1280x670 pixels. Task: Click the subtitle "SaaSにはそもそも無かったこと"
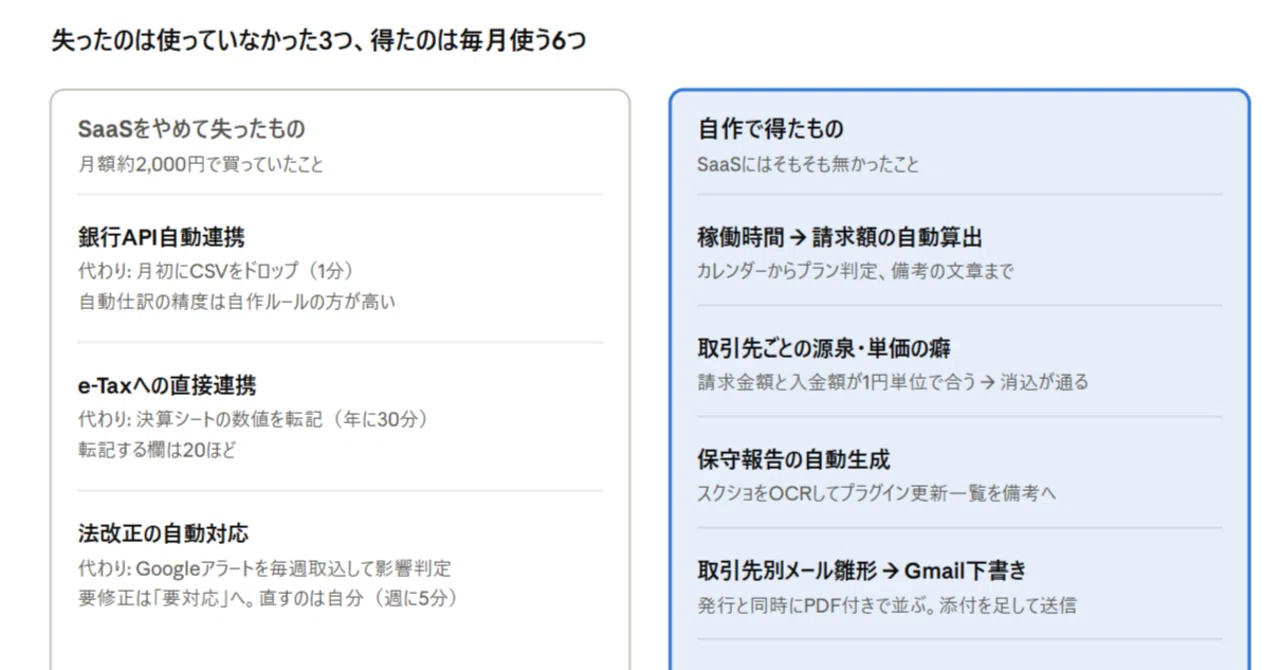[808, 165]
